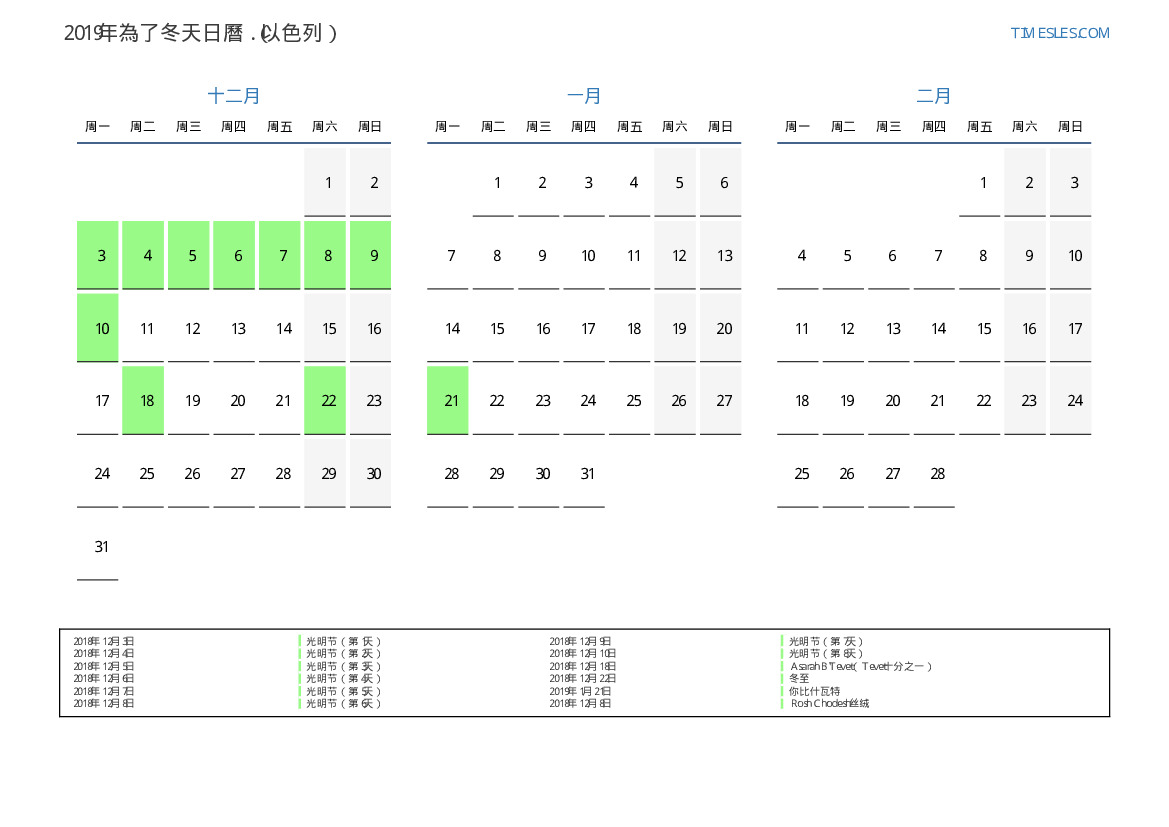This screenshot has height=827, width=1169.
Task: Select highlighted December 10 cell
Action: (x=98, y=328)
